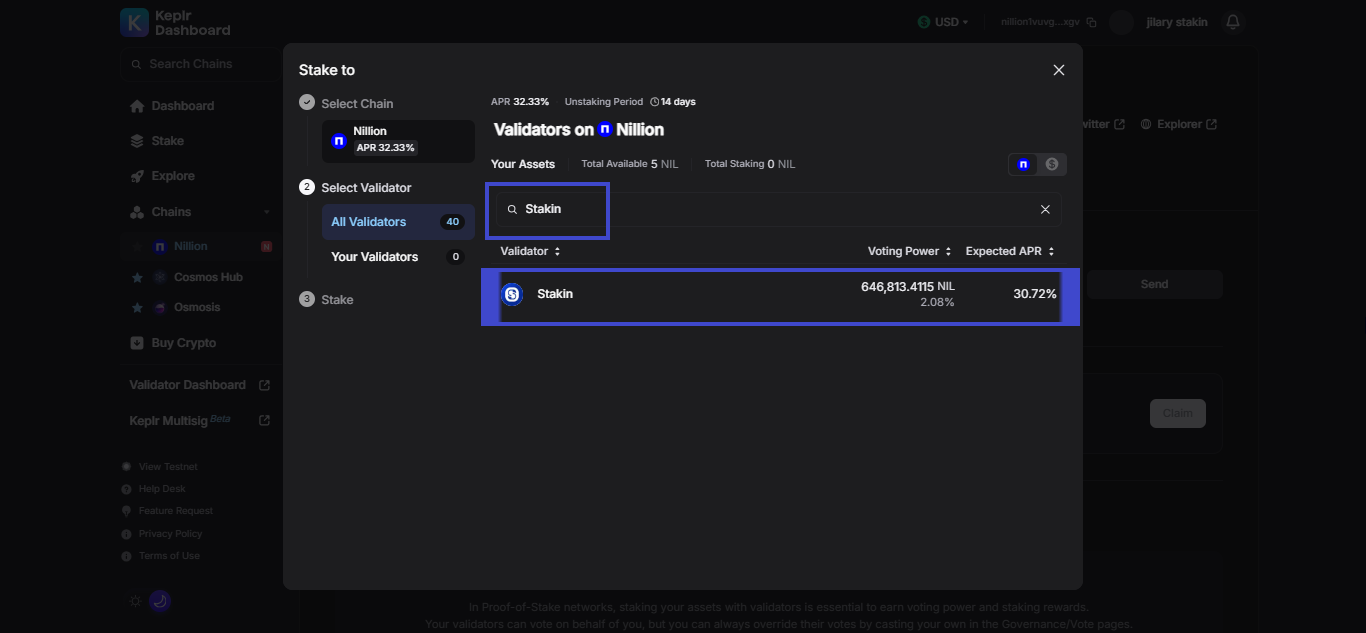Image resolution: width=1366 pixels, height=633 pixels.
Task: Open Cosmos Hub chain in sidebar
Action: (208, 277)
